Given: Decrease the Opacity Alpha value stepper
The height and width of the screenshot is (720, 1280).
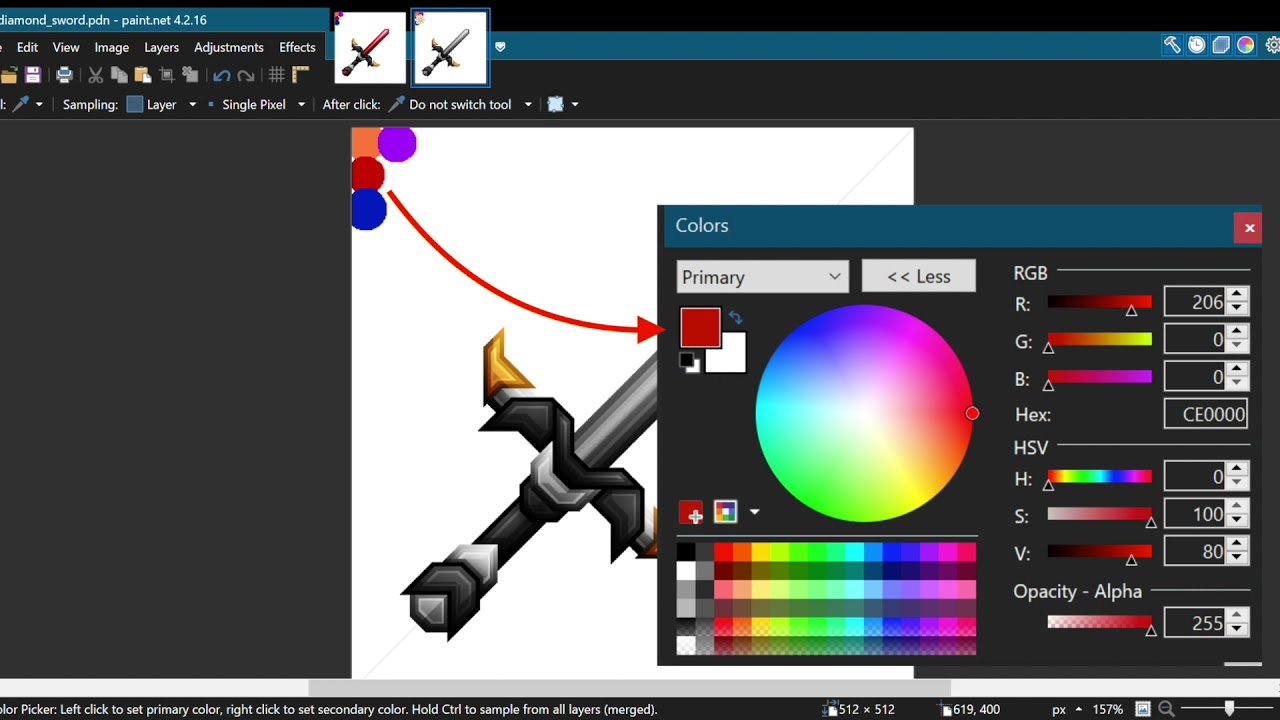Looking at the screenshot, I should pos(1238,629).
